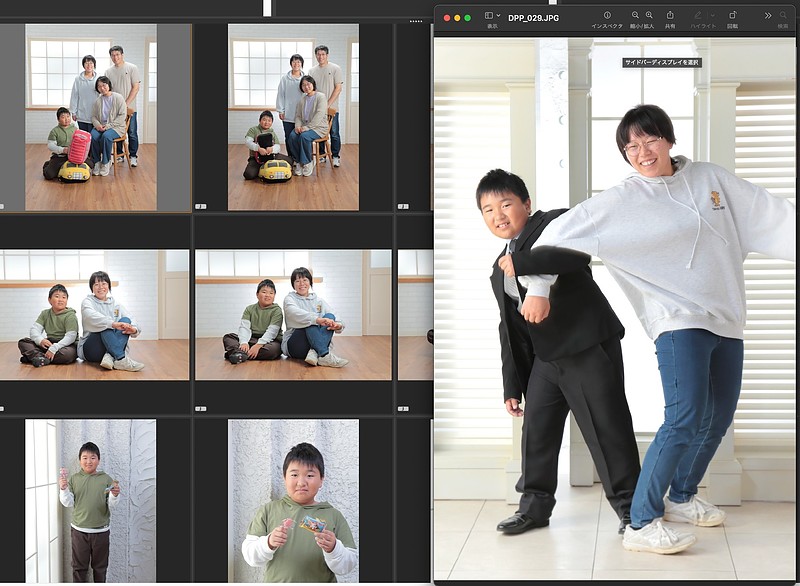Screen dimensions: 800x586
Task: Toggle the sidebar display (表示) button
Action: click(x=490, y=16)
